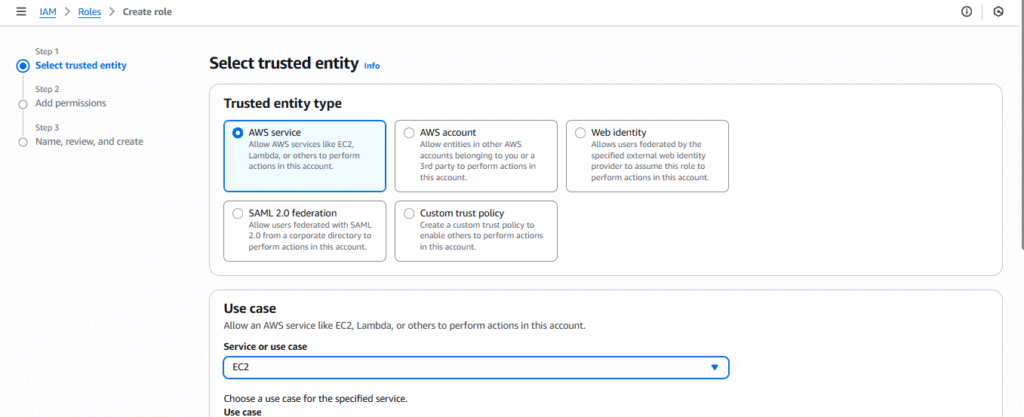Select the AWS service radio button

coord(238,132)
